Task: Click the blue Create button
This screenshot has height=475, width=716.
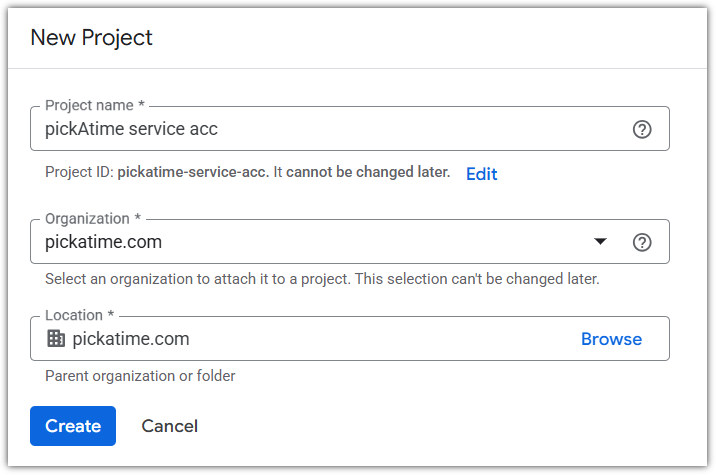Action: pyautogui.click(x=73, y=426)
